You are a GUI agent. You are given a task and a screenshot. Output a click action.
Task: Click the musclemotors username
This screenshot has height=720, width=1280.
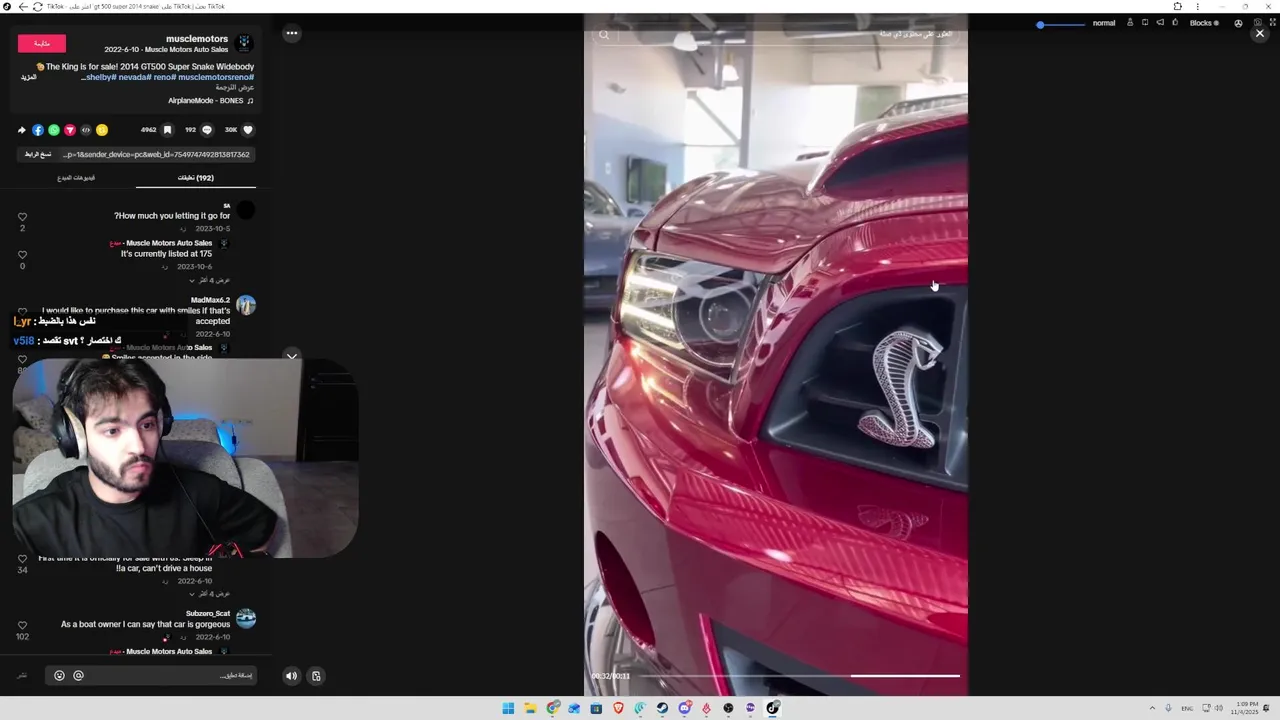pos(197,39)
